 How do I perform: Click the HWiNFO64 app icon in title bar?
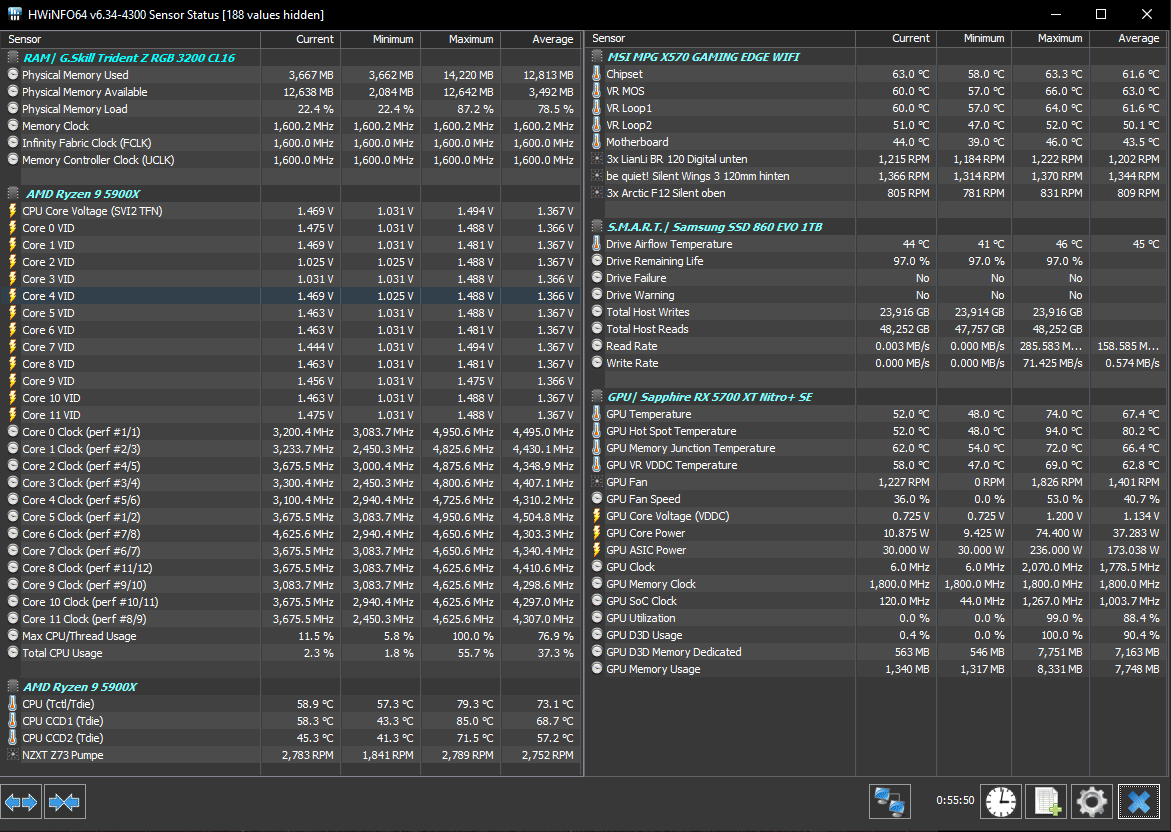(x=15, y=14)
